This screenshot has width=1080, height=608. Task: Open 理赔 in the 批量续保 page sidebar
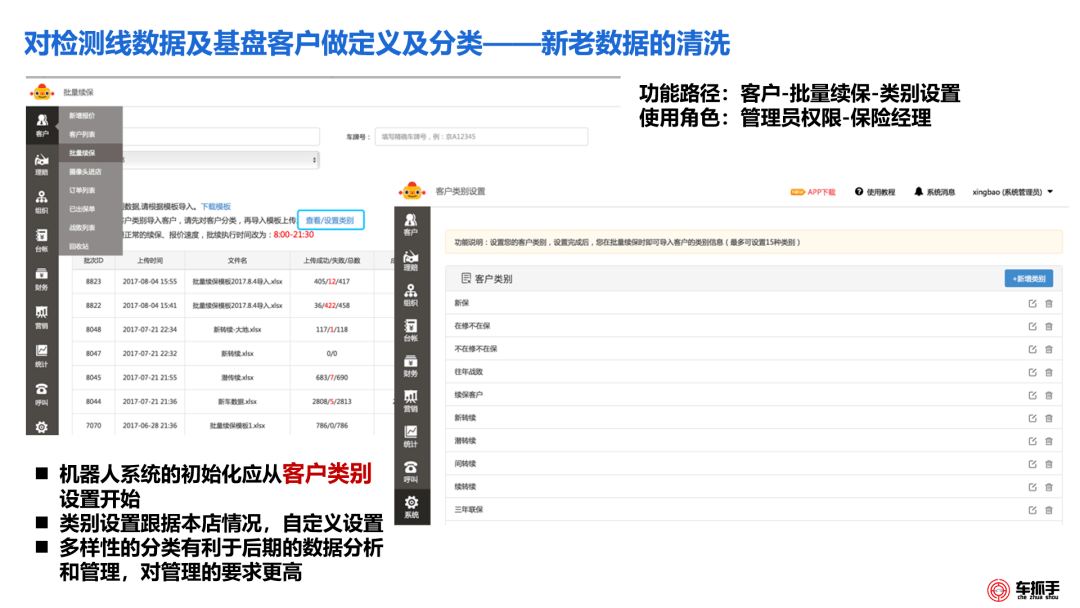(42, 165)
